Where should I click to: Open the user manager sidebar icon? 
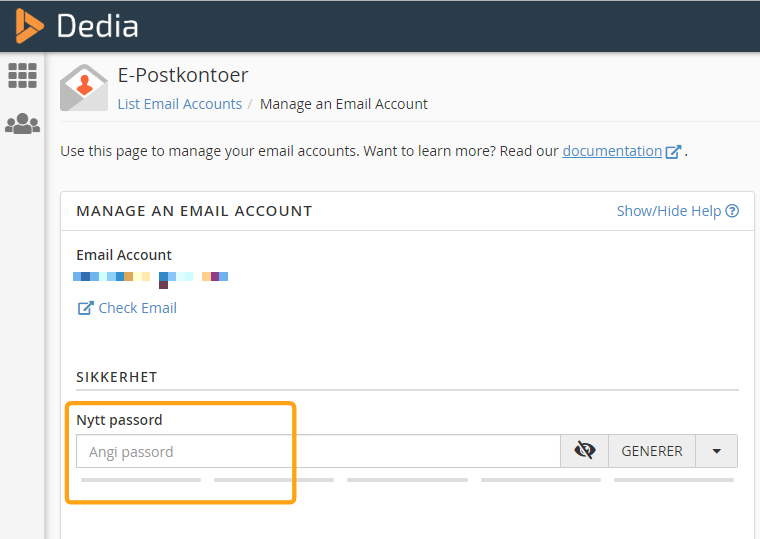tap(22, 124)
